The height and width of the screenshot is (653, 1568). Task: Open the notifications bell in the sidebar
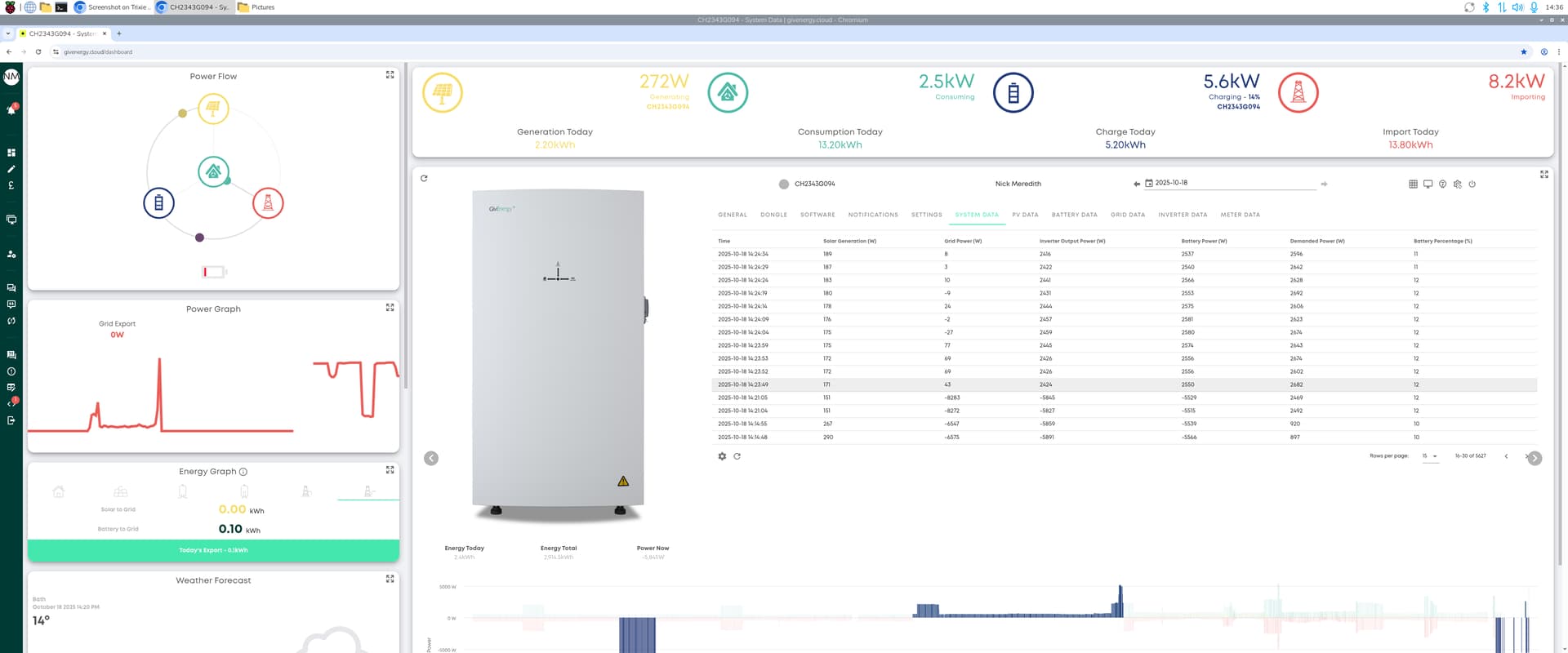[x=11, y=109]
